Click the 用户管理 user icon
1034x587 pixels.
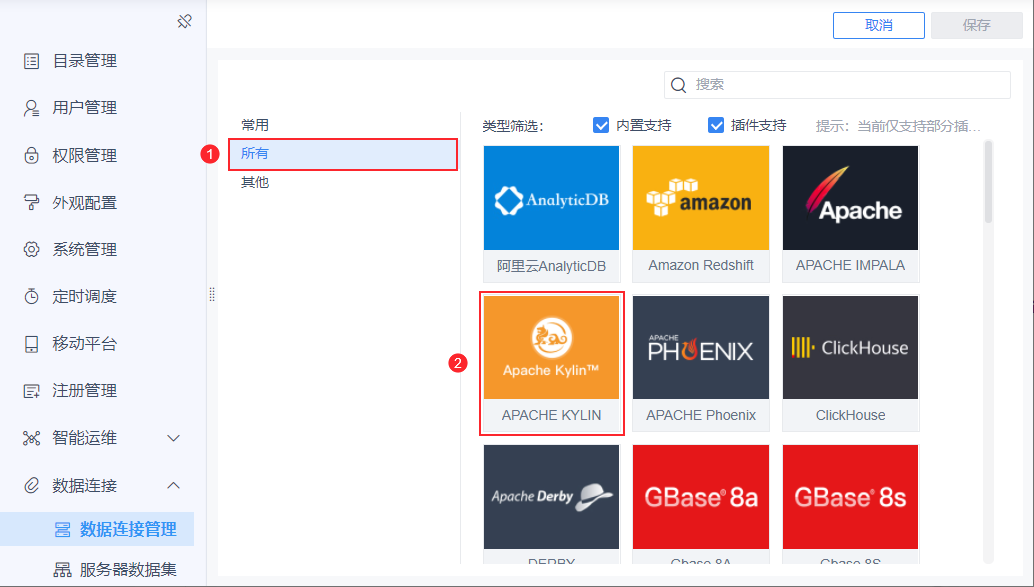pos(32,108)
